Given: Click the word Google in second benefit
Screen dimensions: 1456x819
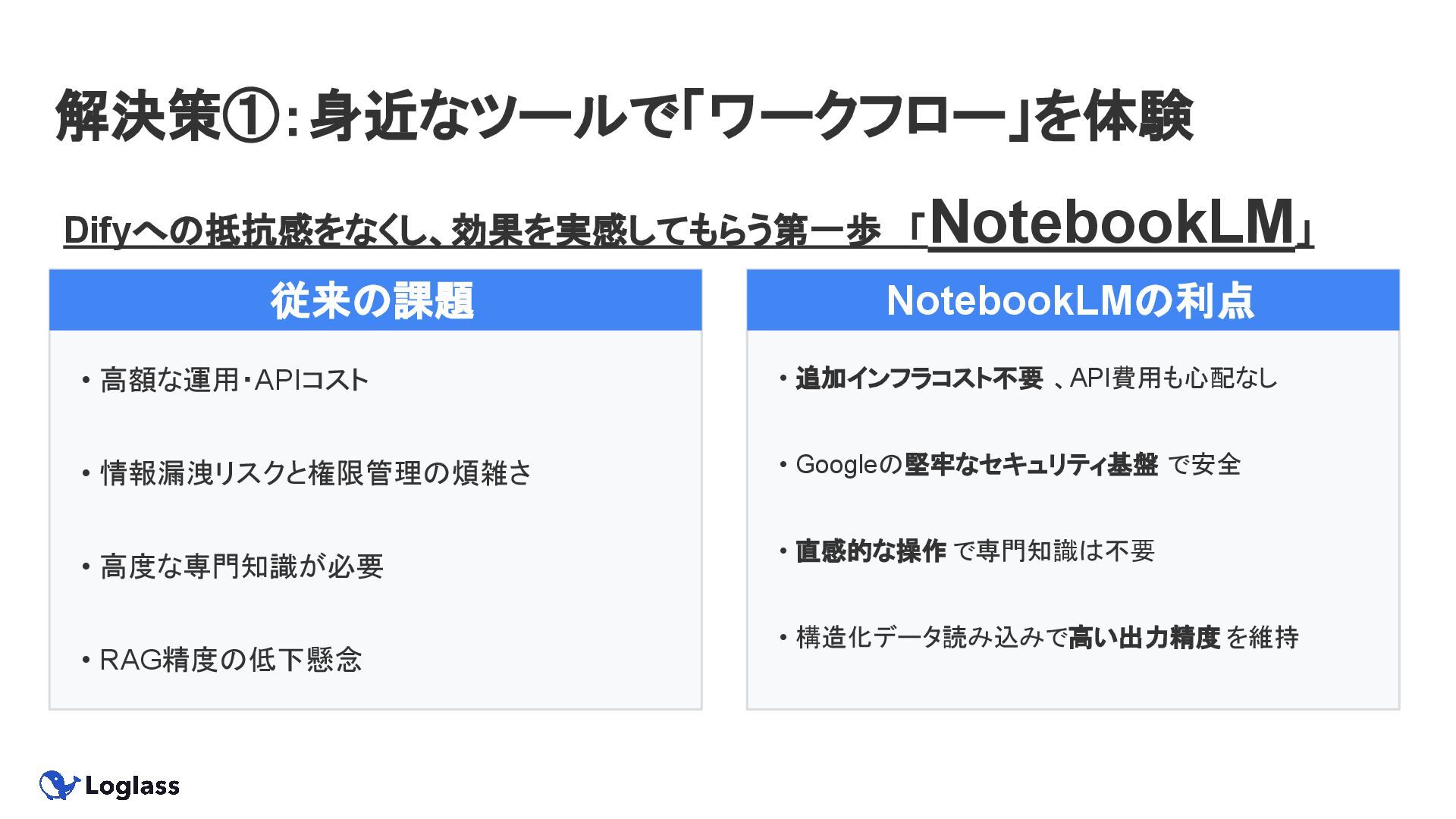Looking at the screenshot, I should coord(836,464).
